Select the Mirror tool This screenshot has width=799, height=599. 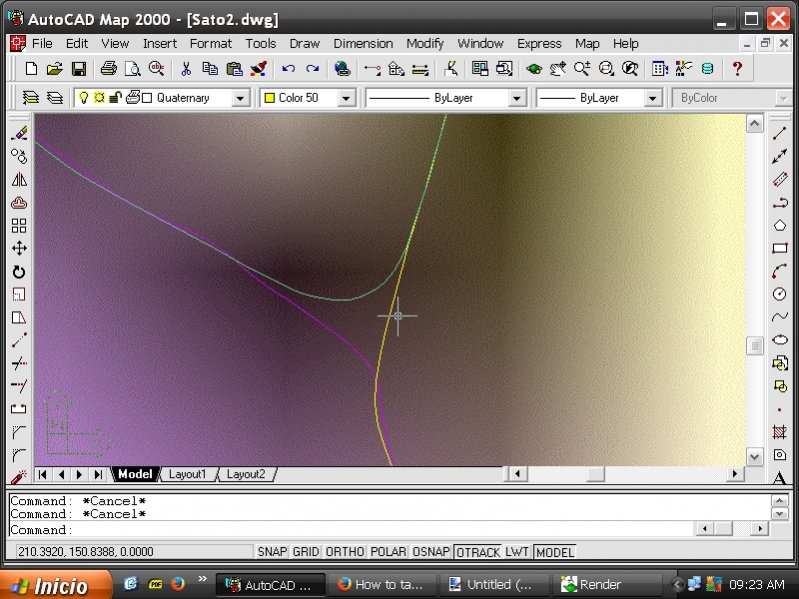pos(19,179)
